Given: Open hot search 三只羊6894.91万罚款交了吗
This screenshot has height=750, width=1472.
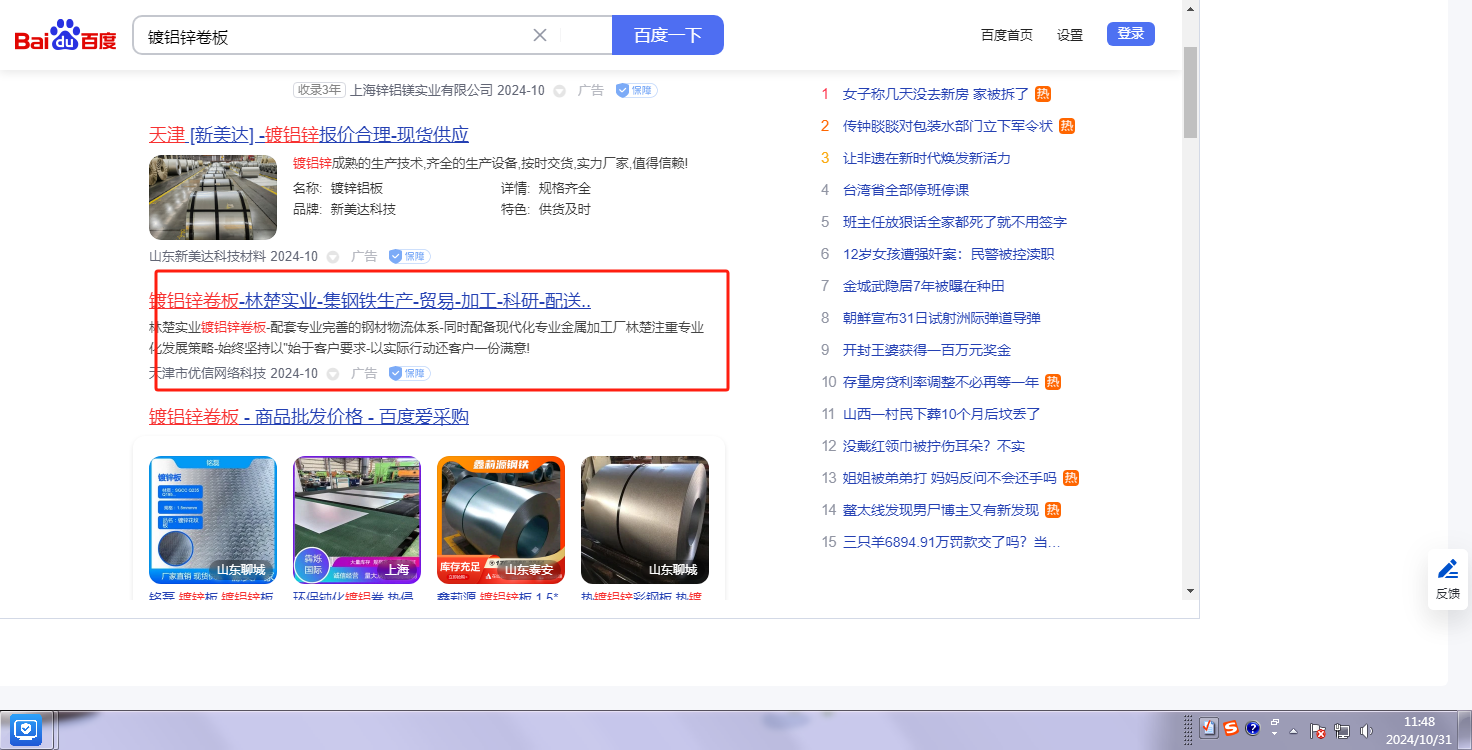Looking at the screenshot, I should tap(951, 542).
